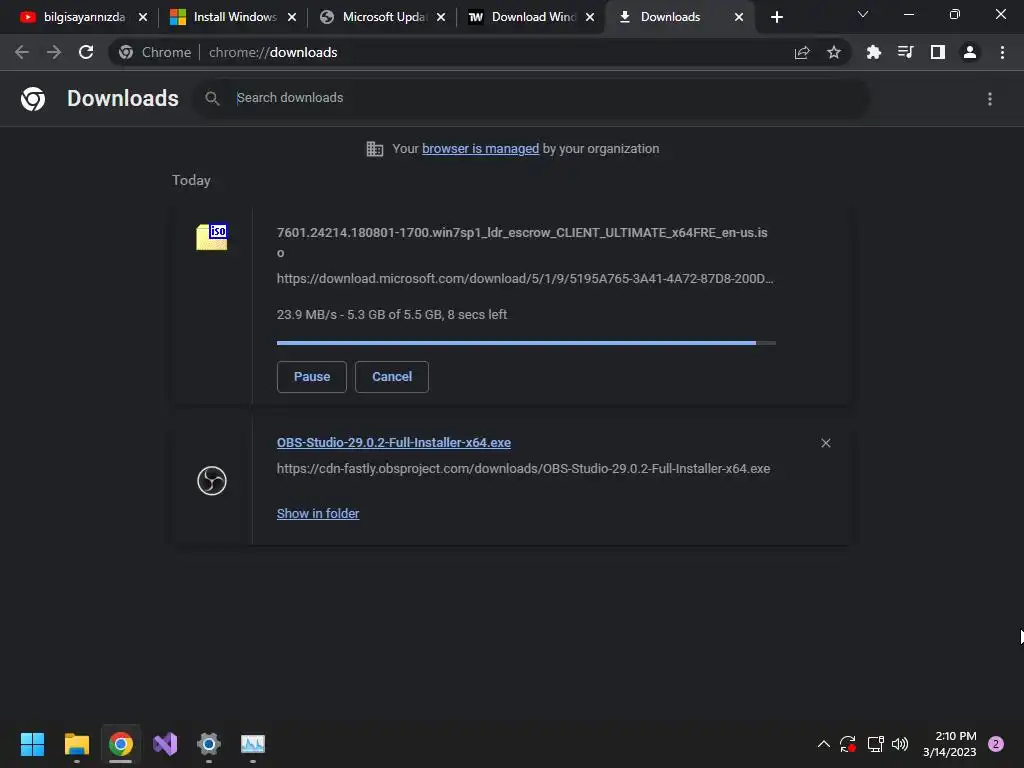Open the volume speaker tray icon

coord(900,744)
